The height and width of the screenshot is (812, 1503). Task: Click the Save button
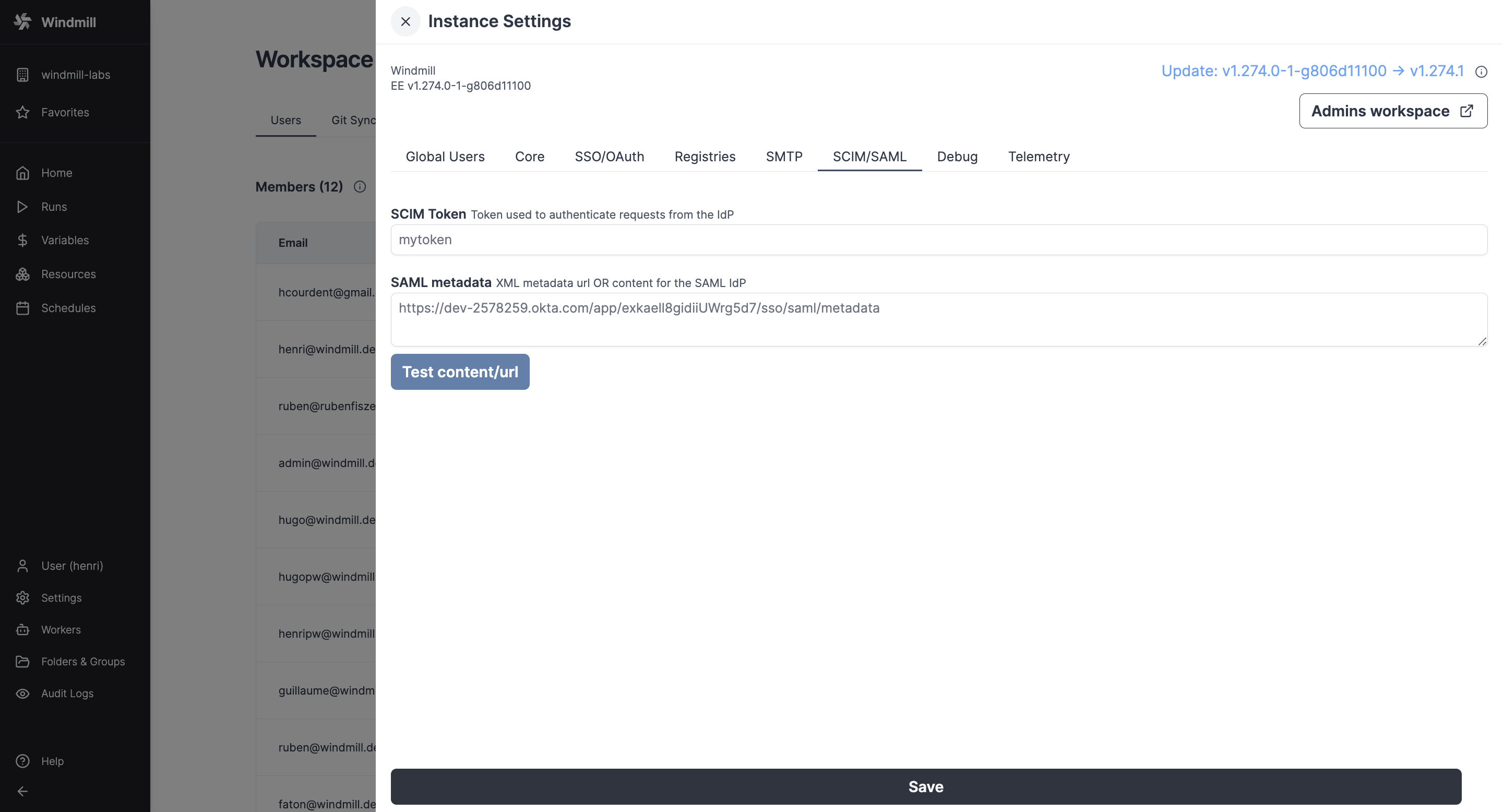click(925, 786)
